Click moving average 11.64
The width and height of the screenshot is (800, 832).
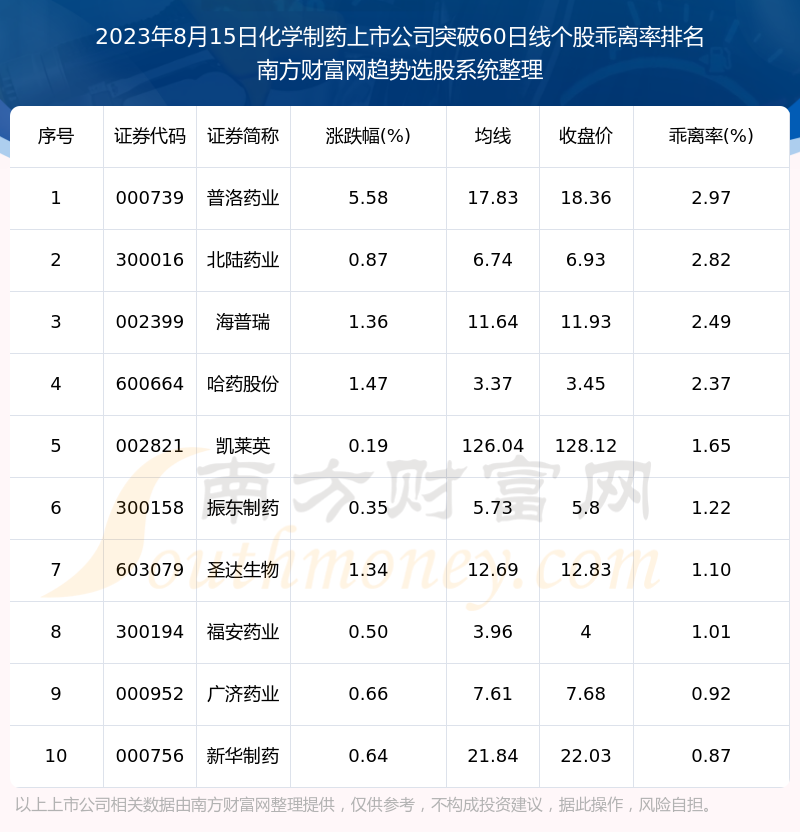(493, 322)
